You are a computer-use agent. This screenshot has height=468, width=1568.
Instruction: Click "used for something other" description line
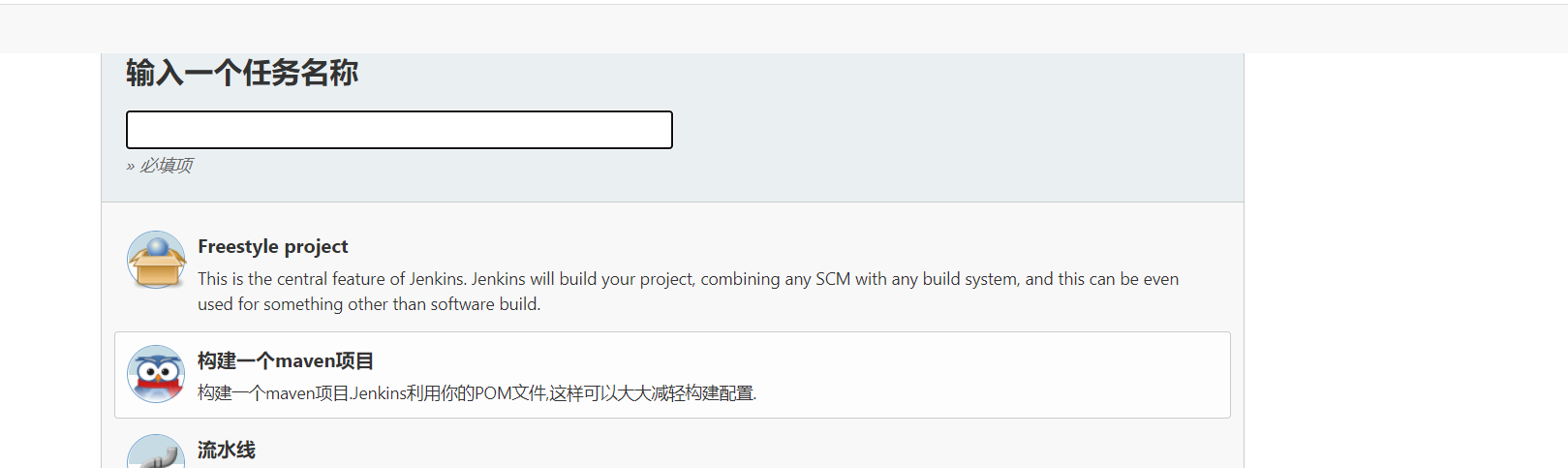point(368,304)
